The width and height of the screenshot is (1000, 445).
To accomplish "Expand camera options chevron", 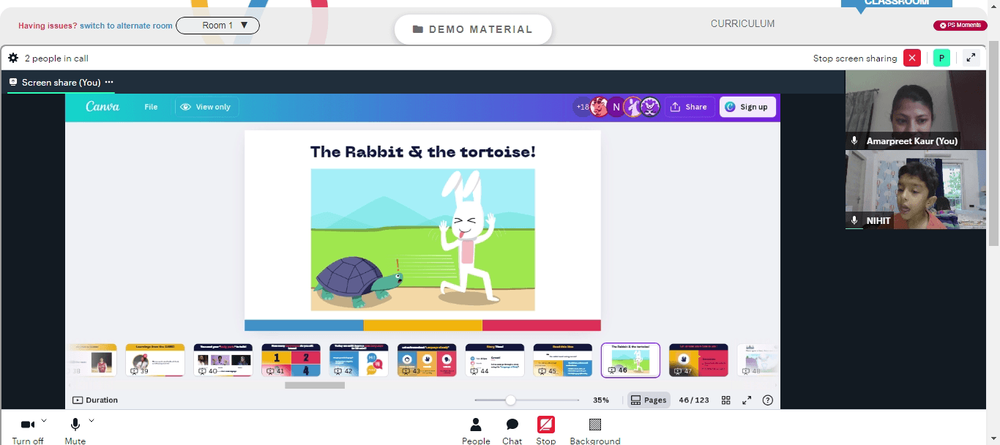I will (43, 420).
